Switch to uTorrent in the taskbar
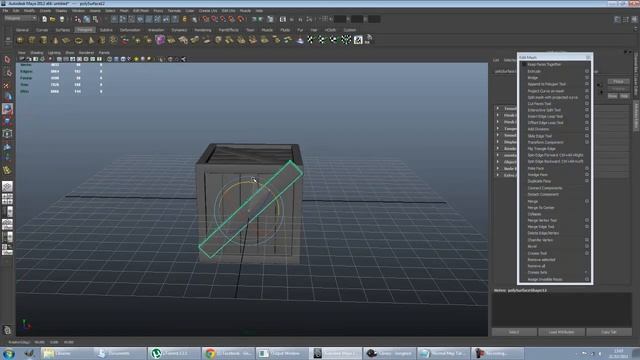The width and height of the screenshot is (640, 360). pyautogui.click(x=173, y=353)
